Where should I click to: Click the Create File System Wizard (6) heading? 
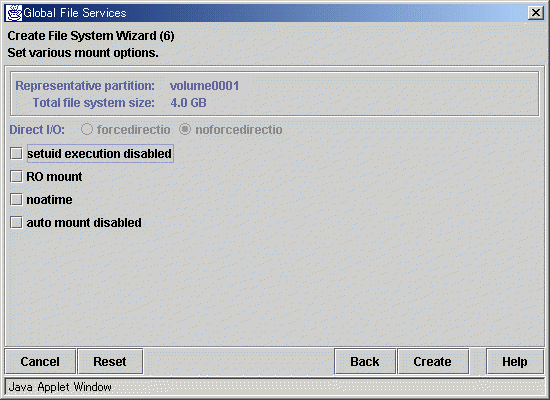click(91, 36)
